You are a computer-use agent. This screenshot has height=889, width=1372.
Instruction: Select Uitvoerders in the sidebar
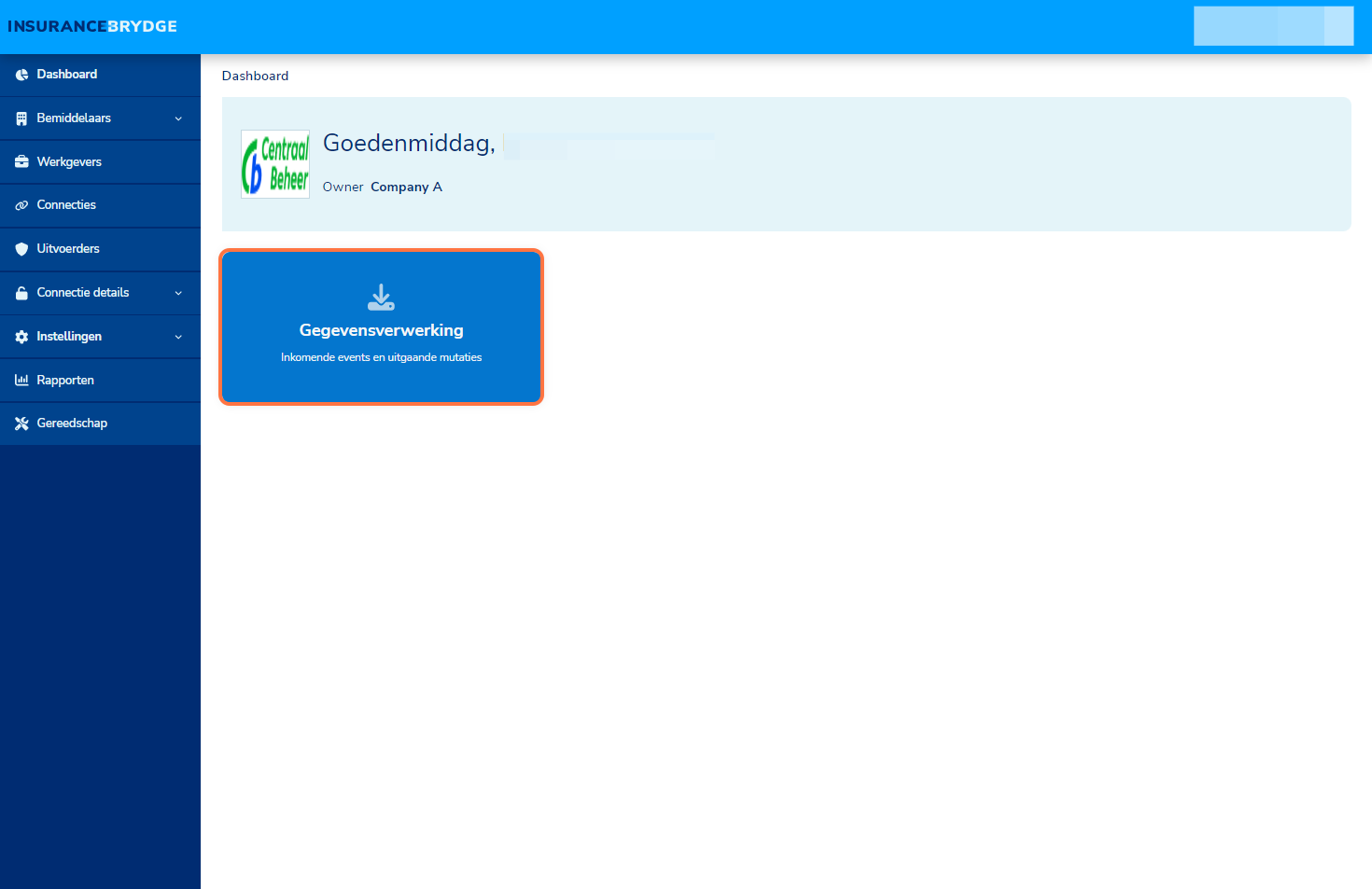click(x=100, y=249)
